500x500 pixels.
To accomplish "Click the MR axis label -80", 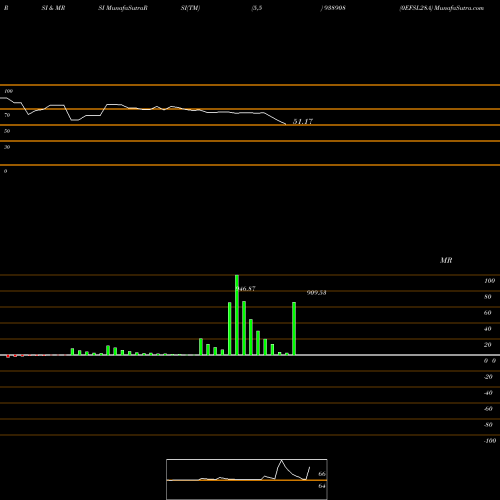I will click(x=488, y=425).
